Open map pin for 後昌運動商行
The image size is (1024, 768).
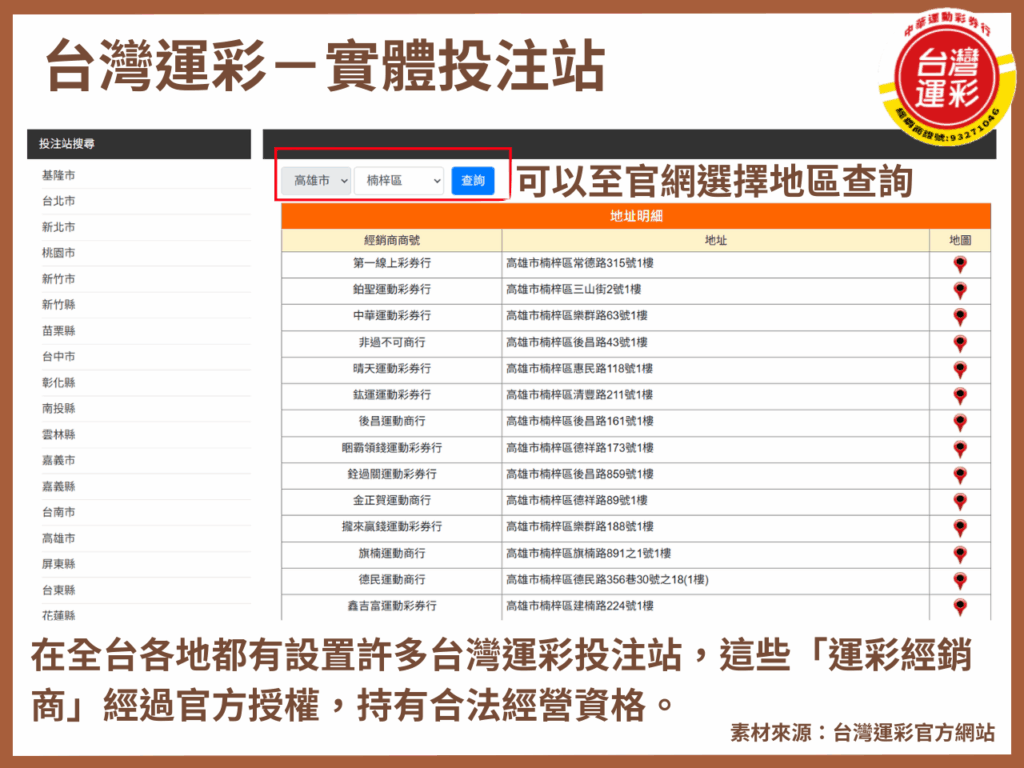959,422
